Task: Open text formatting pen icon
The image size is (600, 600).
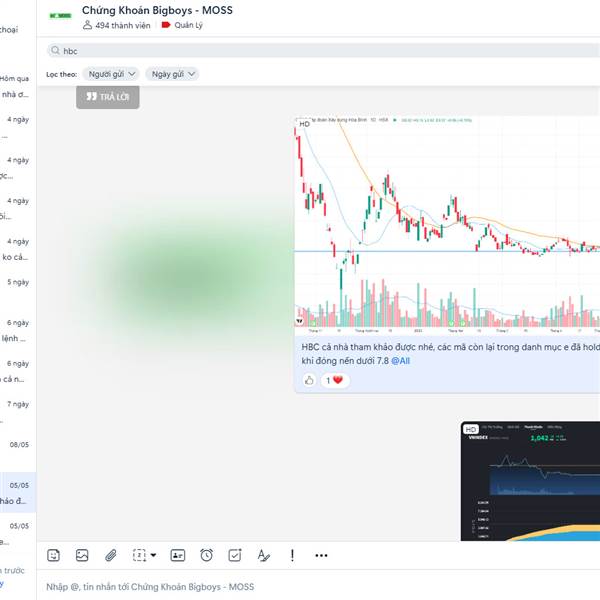Action: click(264, 555)
